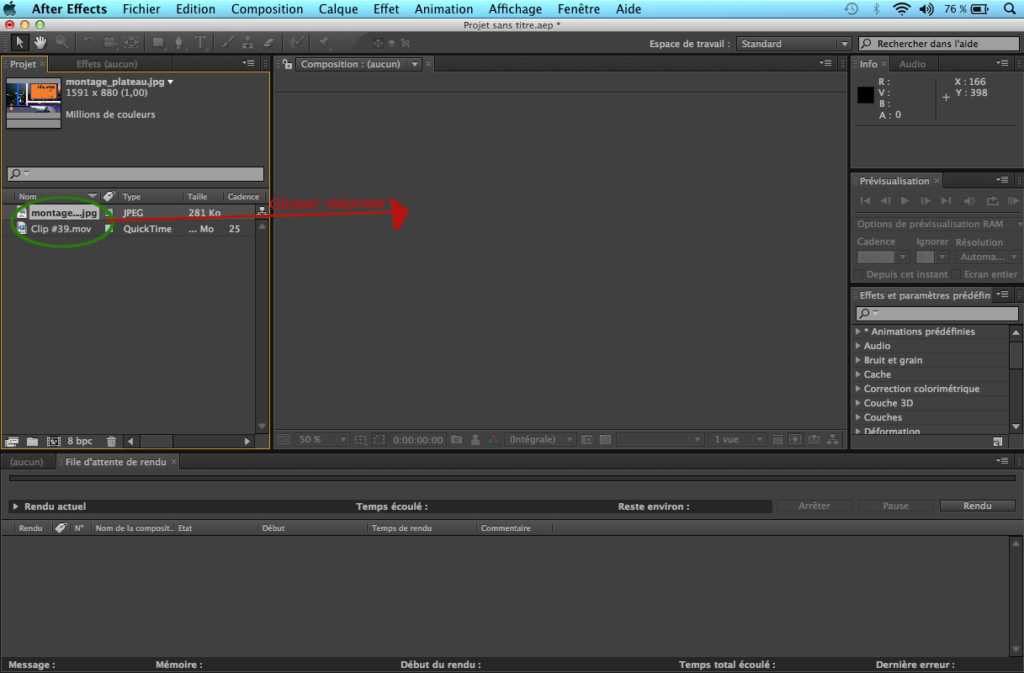Click the 8 bpc color depth indicator

coord(80,441)
